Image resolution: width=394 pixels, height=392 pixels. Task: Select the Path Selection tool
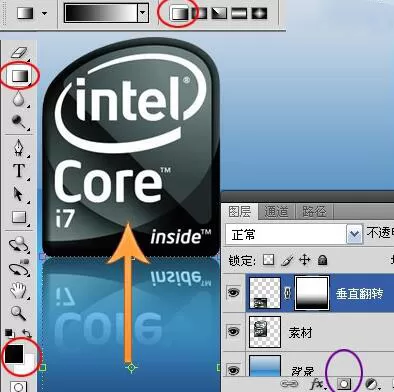(18, 194)
